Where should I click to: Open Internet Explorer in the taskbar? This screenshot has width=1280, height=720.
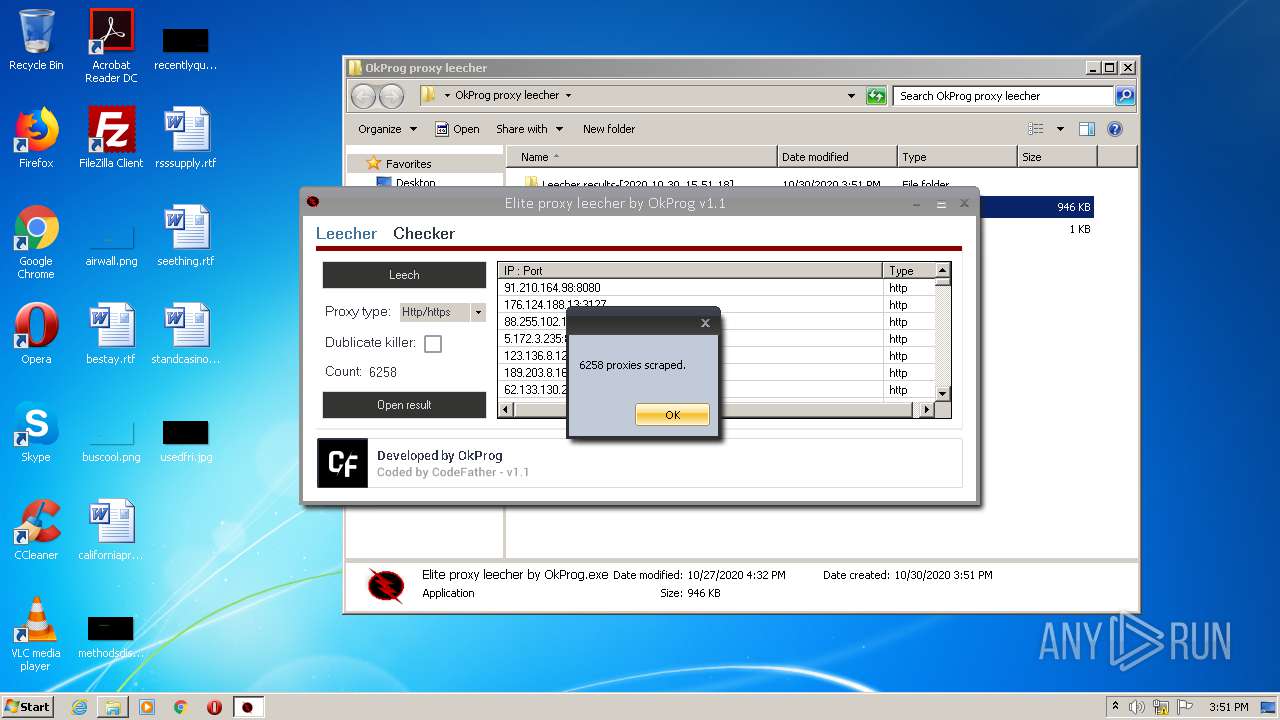(x=79, y=707)
